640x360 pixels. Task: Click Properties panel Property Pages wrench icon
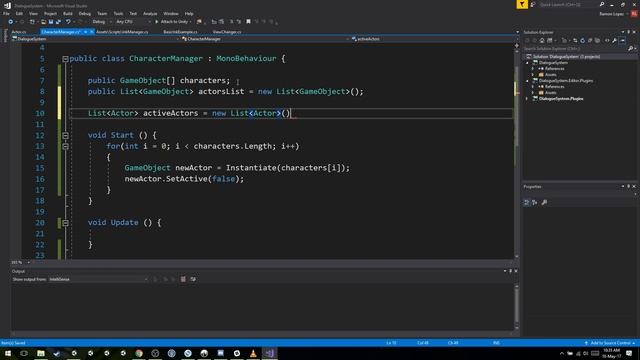[x=544, y=202]
